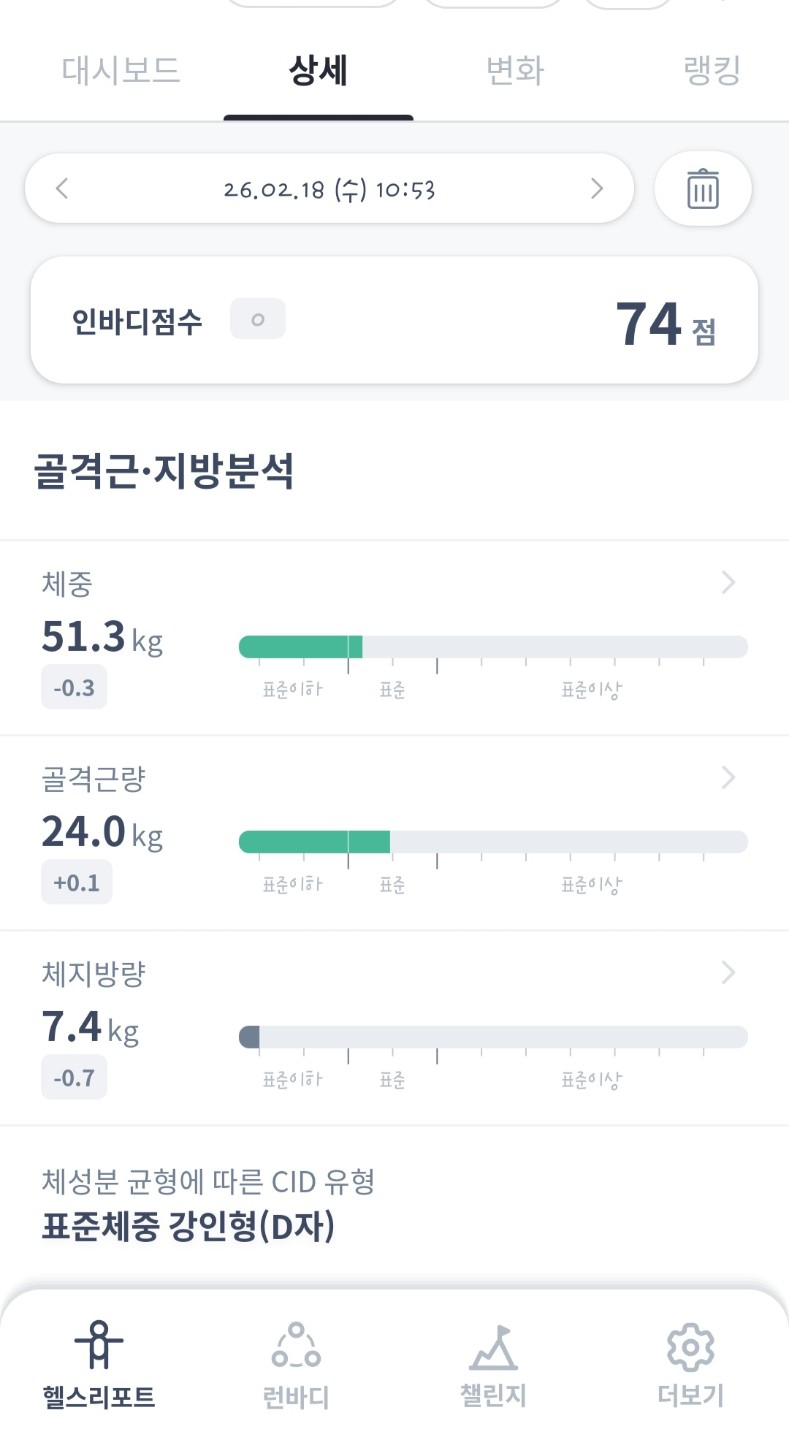Go to the next measurement date arrow
This screenshot has height=1440, width=789.
(x=597, y=188)
